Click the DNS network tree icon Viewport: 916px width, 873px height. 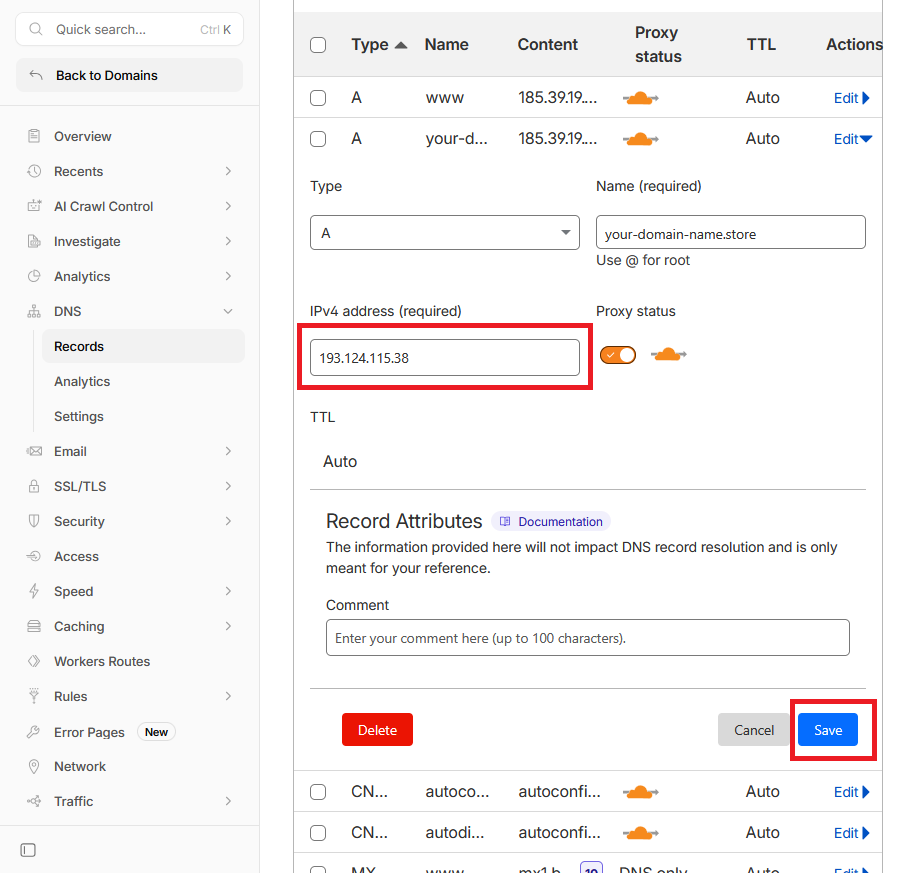(x=34, y=311)
